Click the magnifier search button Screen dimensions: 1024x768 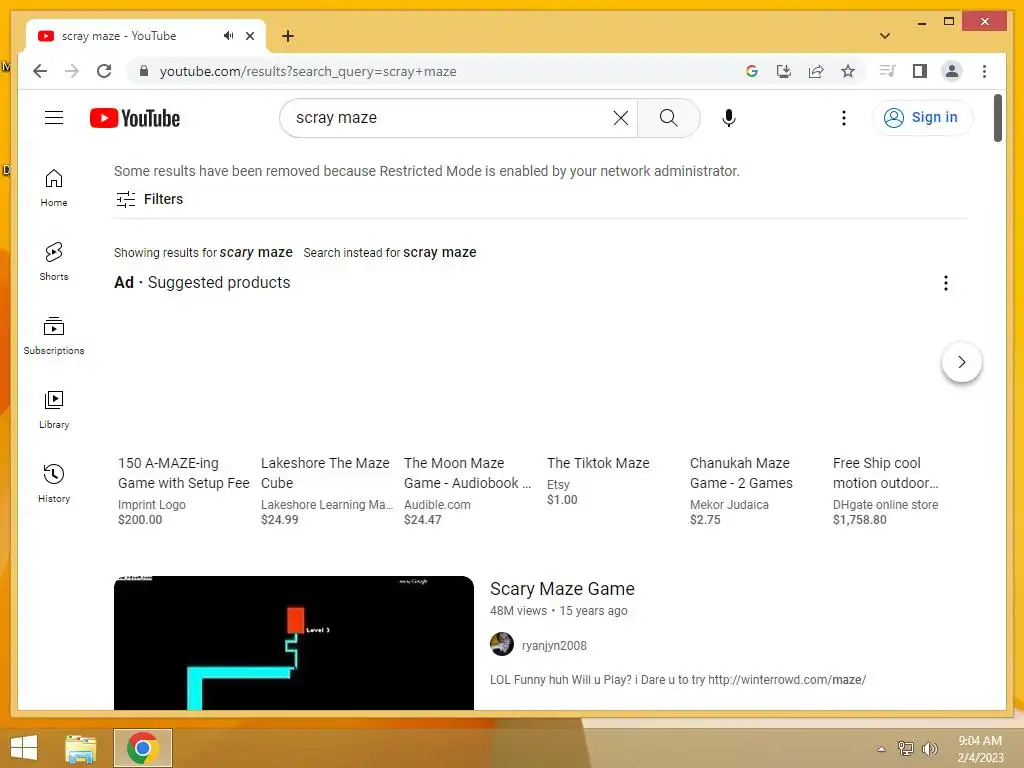[668, 118]
